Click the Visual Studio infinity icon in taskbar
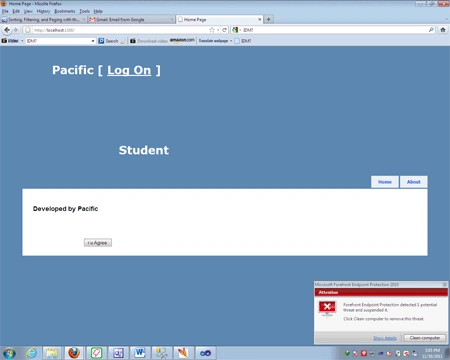Image resolution: width=450 pixels, height=360 pixels. pos(205,353)
